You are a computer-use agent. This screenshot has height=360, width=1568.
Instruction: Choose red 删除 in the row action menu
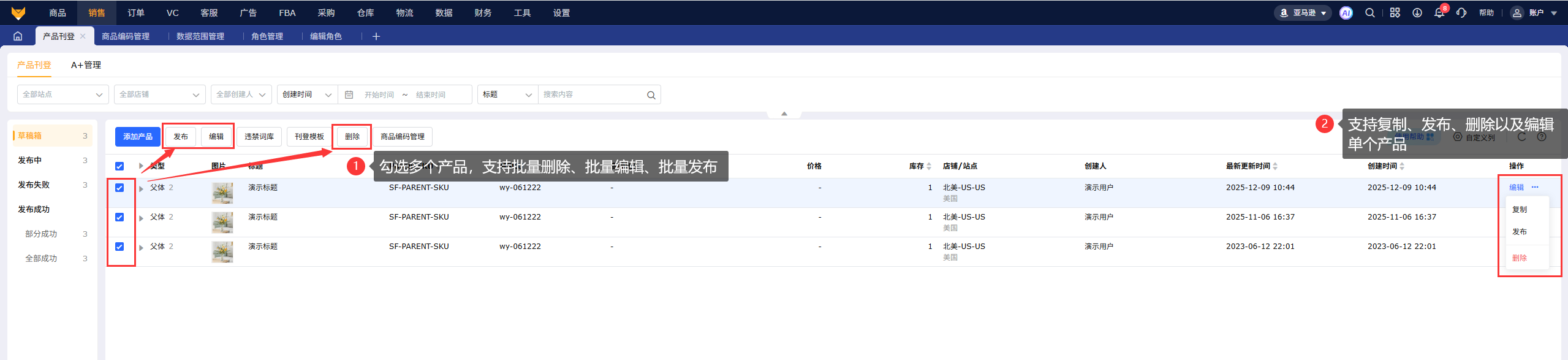point(1520,258)
